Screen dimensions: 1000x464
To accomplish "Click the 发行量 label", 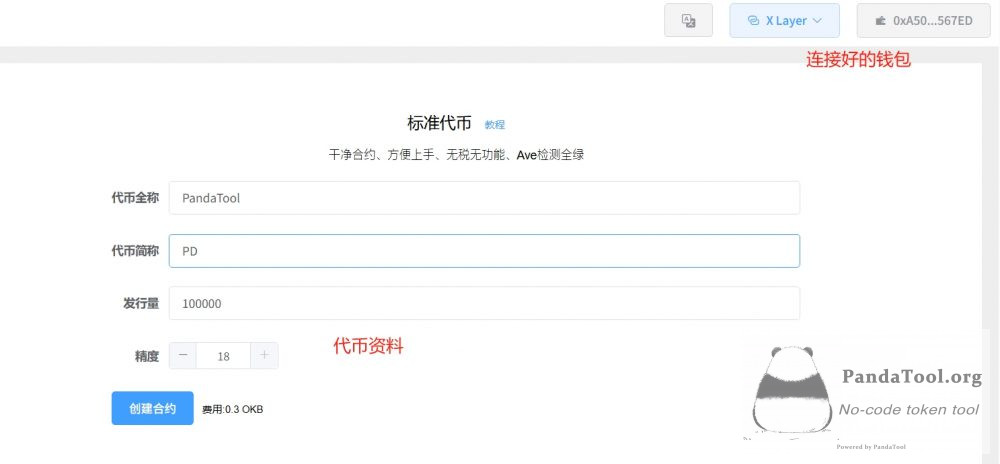I will tap(141, 303).
